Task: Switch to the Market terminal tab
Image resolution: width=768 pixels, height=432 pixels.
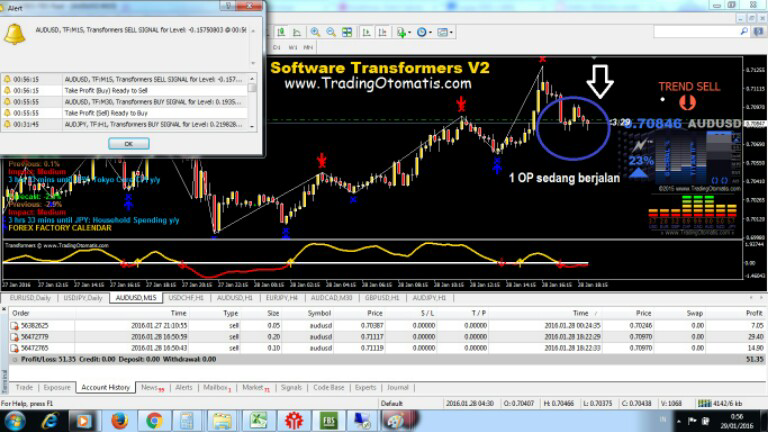Action: click(256, 387)
